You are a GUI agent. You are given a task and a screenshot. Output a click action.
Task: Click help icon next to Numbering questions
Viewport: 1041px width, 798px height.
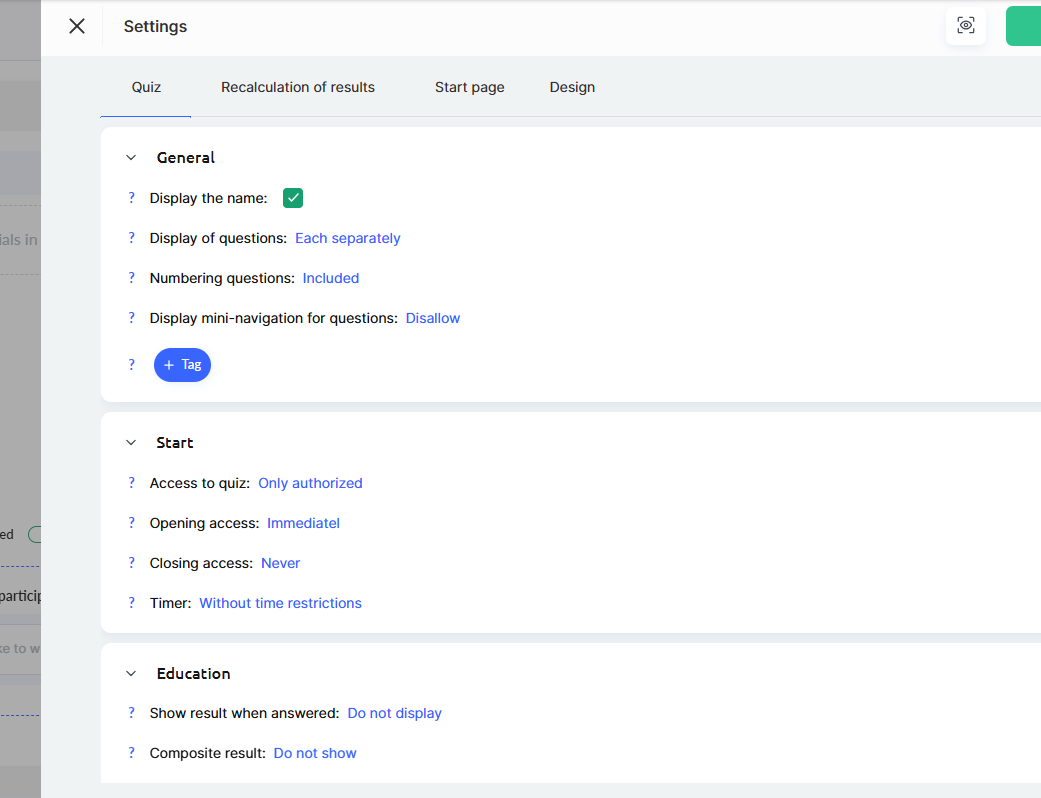click(x=131, y=278)
